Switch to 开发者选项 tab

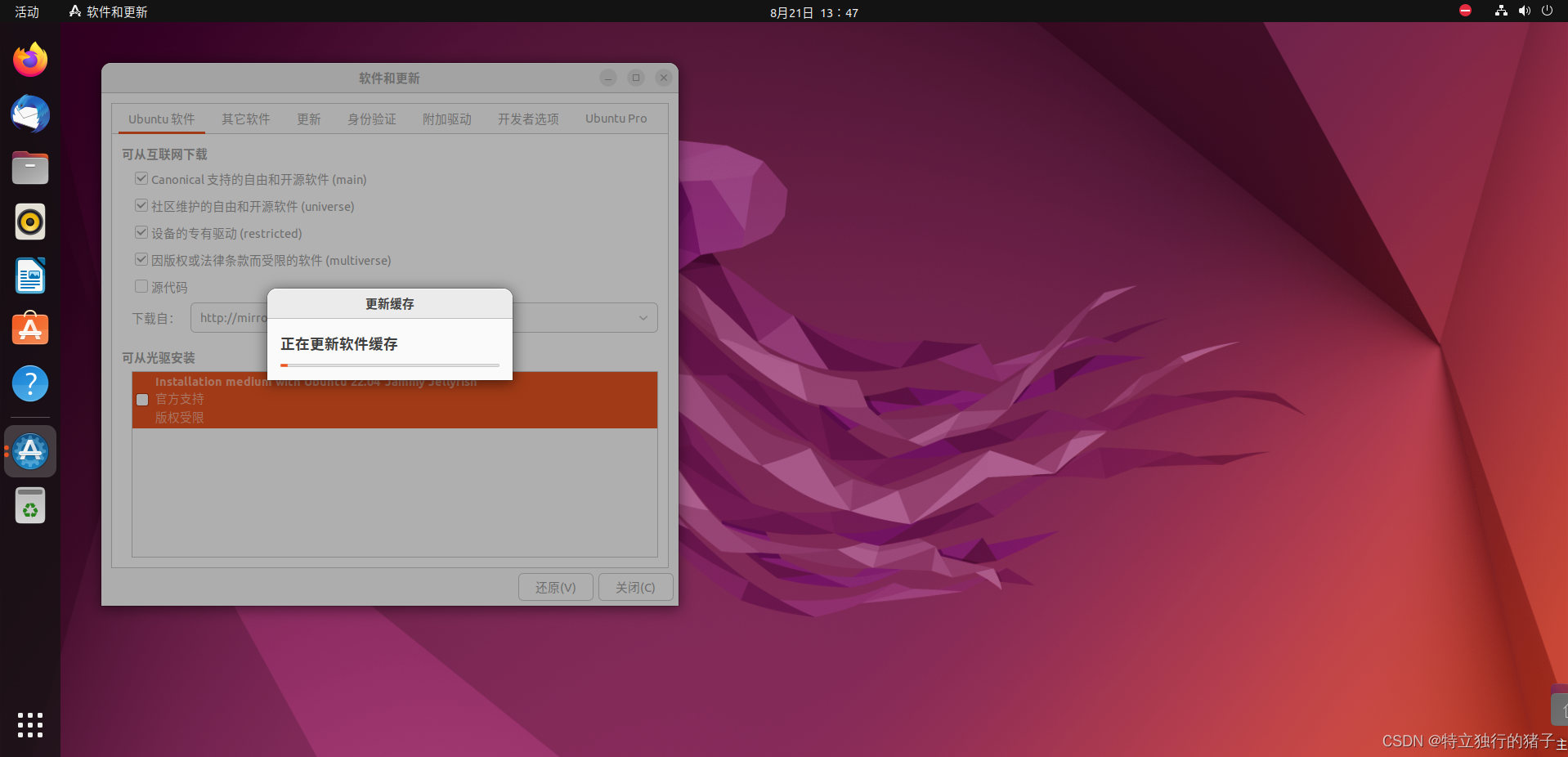528,119
